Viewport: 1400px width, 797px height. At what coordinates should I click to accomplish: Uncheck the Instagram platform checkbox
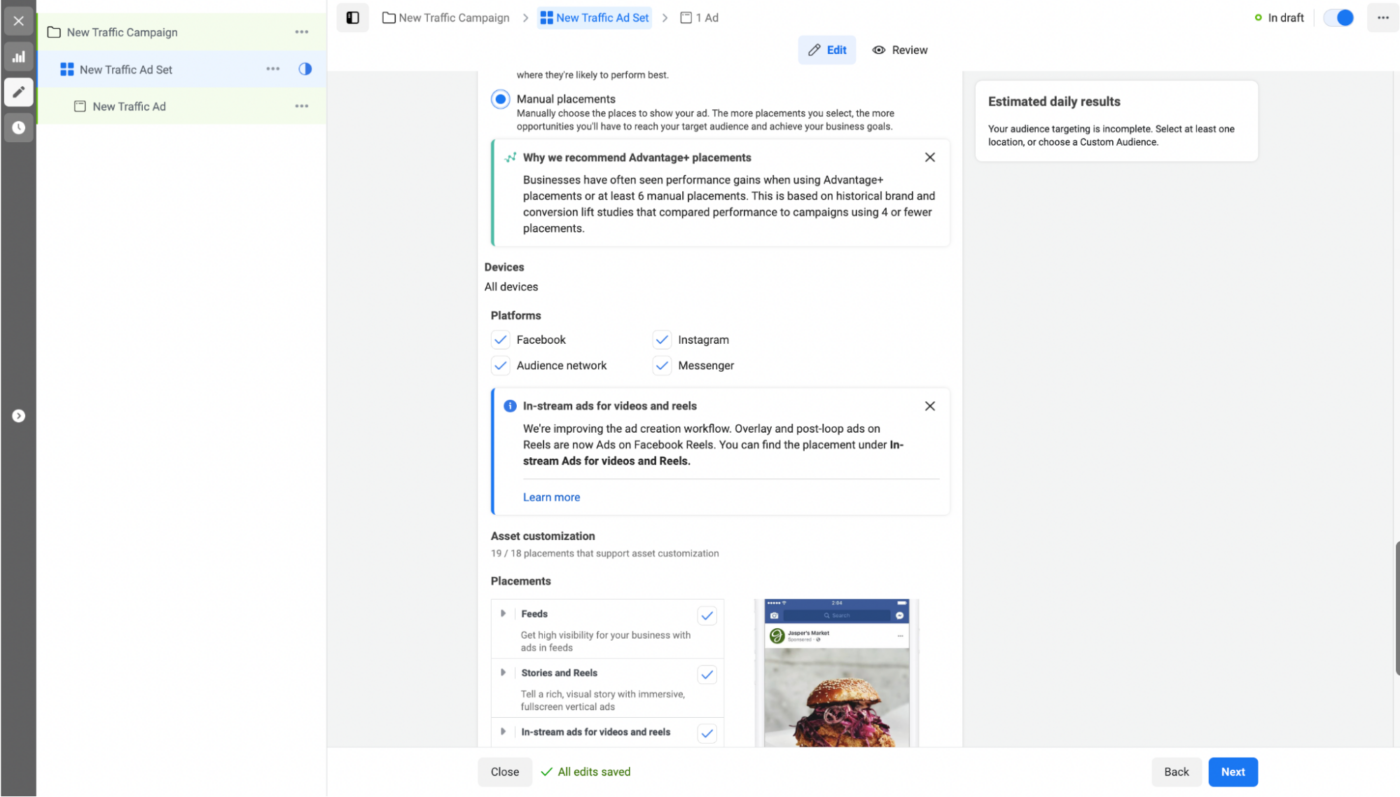661,339
